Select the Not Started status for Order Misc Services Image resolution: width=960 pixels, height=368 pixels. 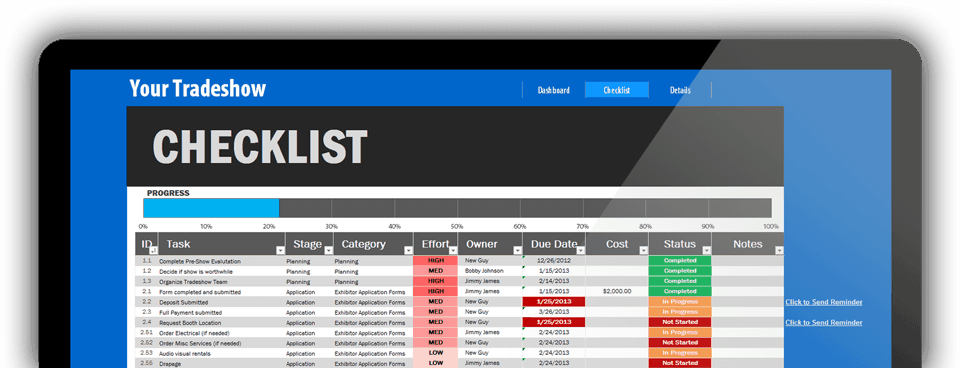(x=680, y=342)
